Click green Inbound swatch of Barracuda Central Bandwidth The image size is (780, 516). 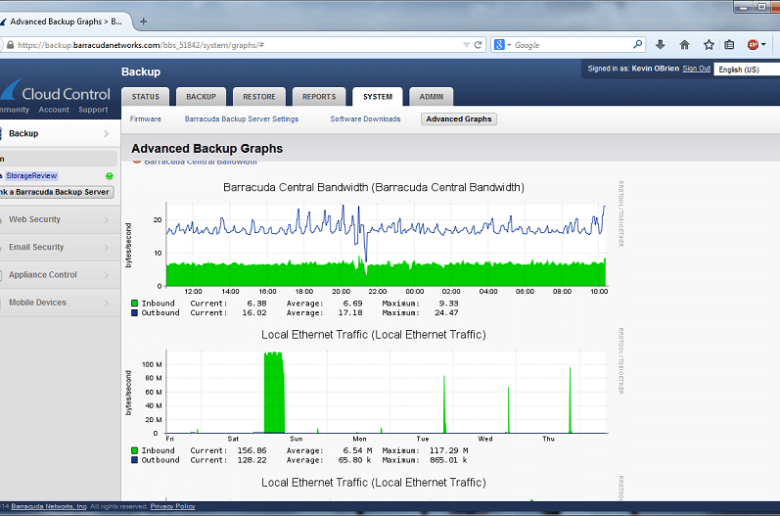(134, 303)
